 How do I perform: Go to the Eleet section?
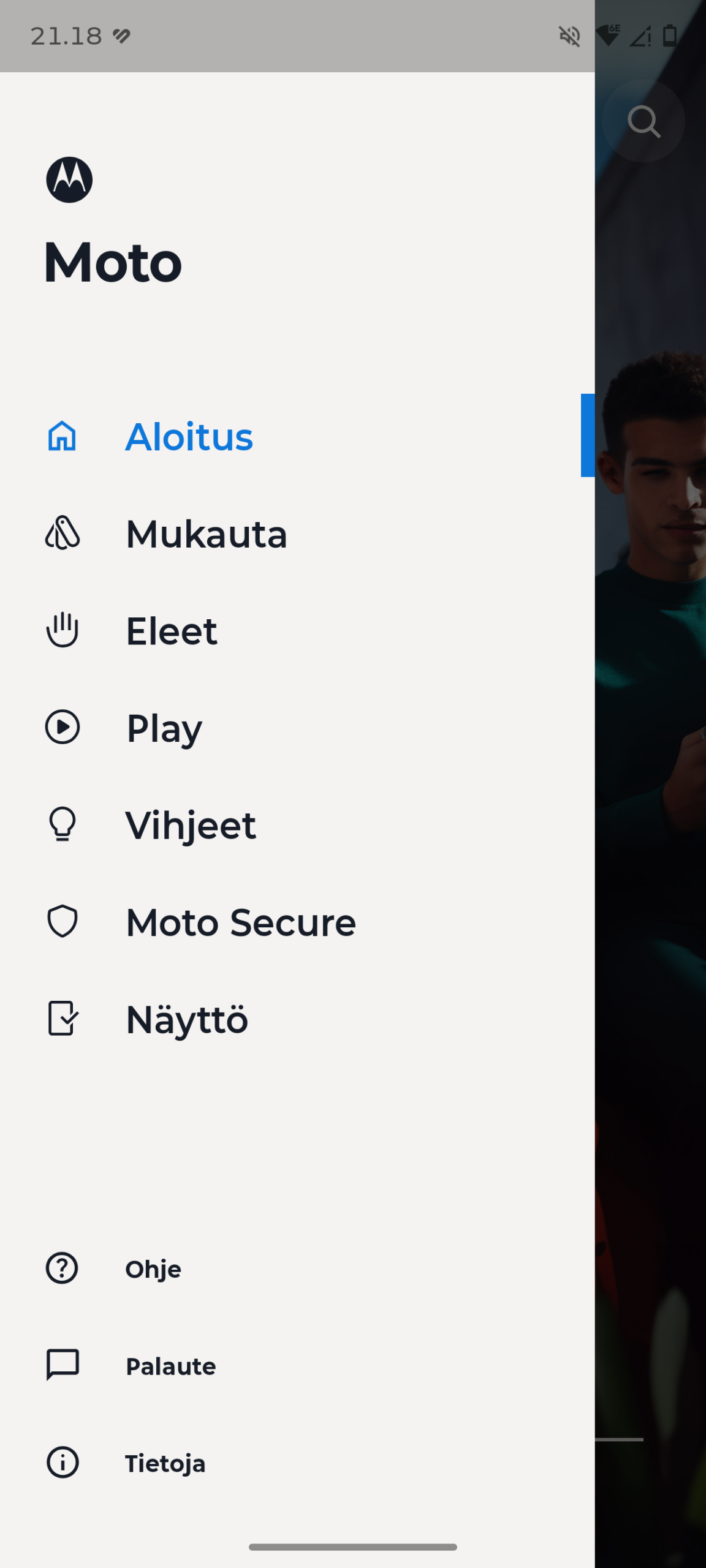tap(172, 631)
